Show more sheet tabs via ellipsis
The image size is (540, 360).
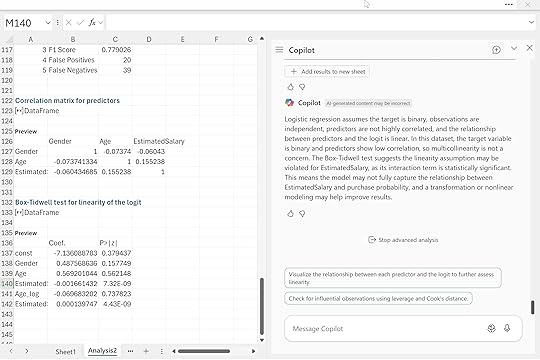click(130, 351)
